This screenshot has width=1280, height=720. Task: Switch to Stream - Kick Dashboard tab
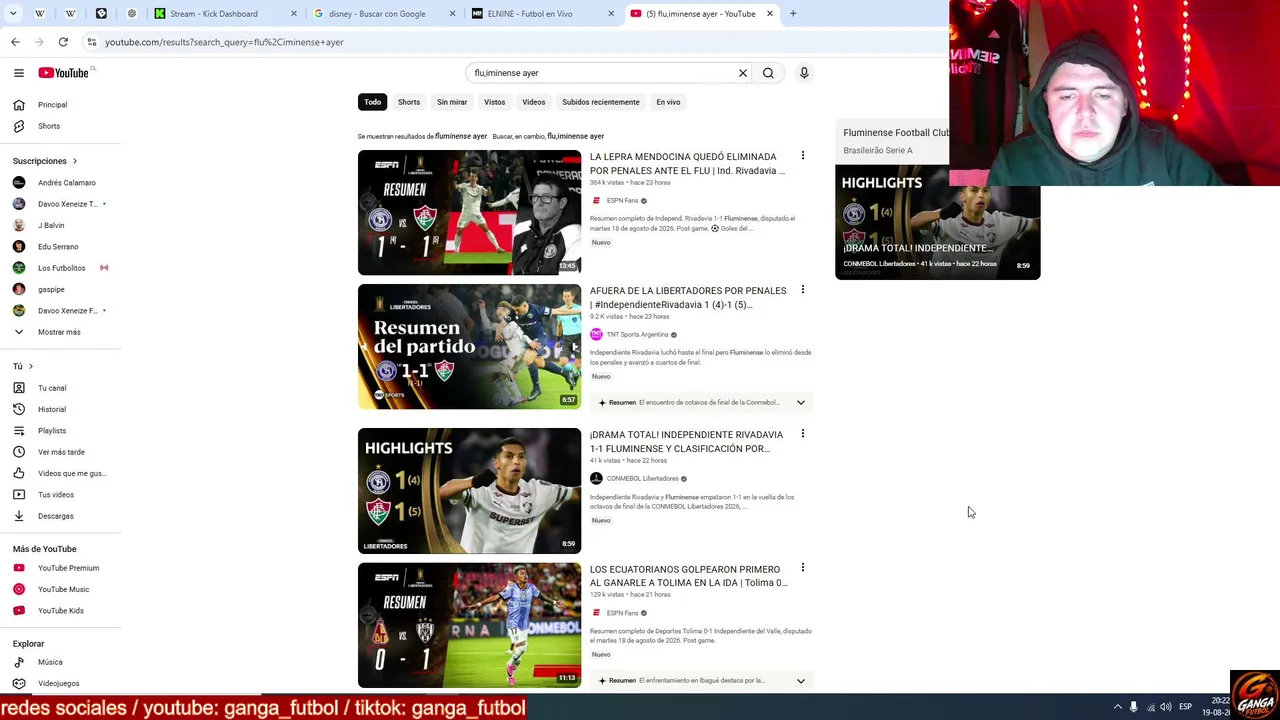coord(225,14)
